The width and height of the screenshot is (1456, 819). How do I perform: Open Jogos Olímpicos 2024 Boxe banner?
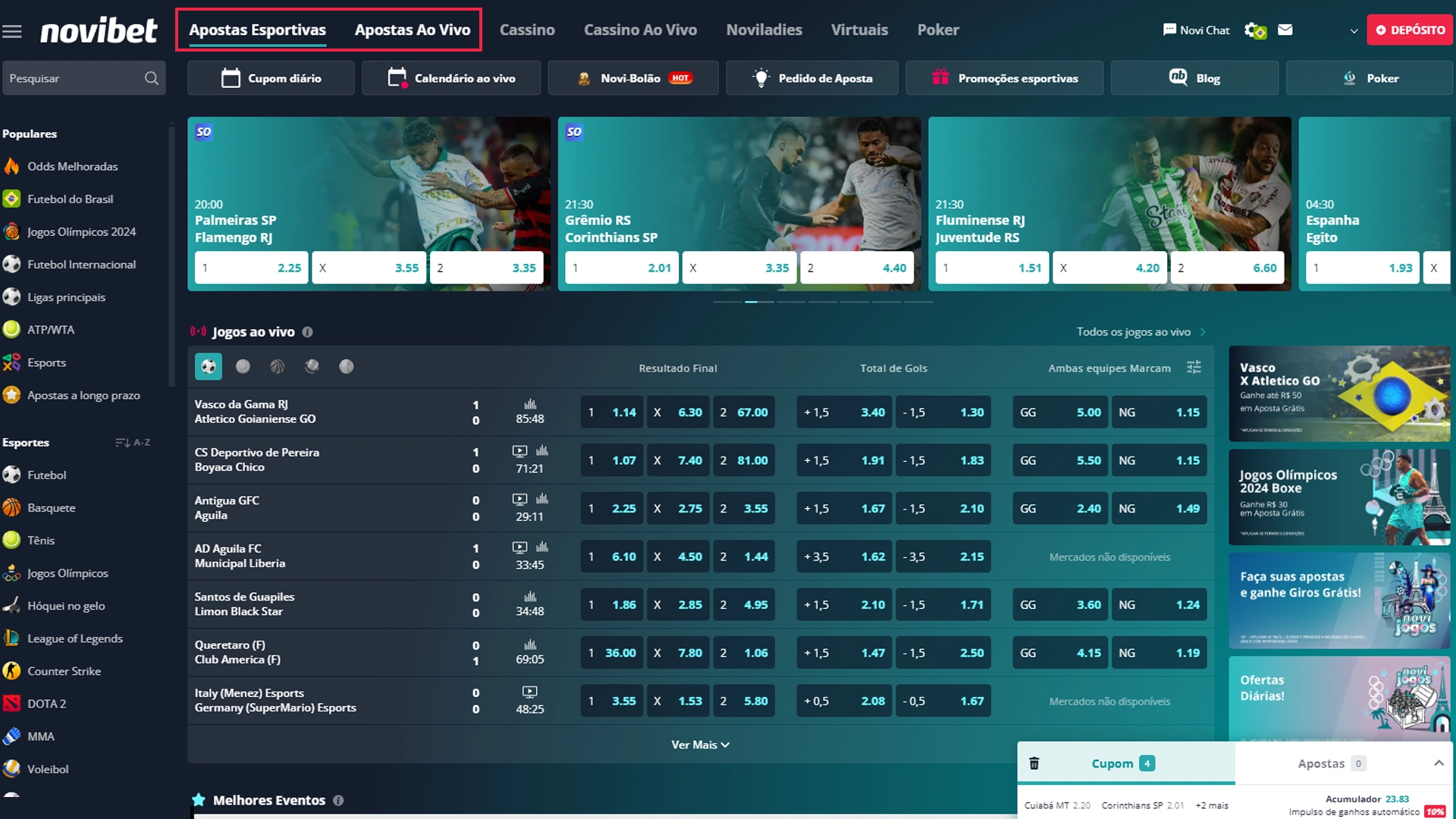pyautogui.click(x=1339, y=497)
